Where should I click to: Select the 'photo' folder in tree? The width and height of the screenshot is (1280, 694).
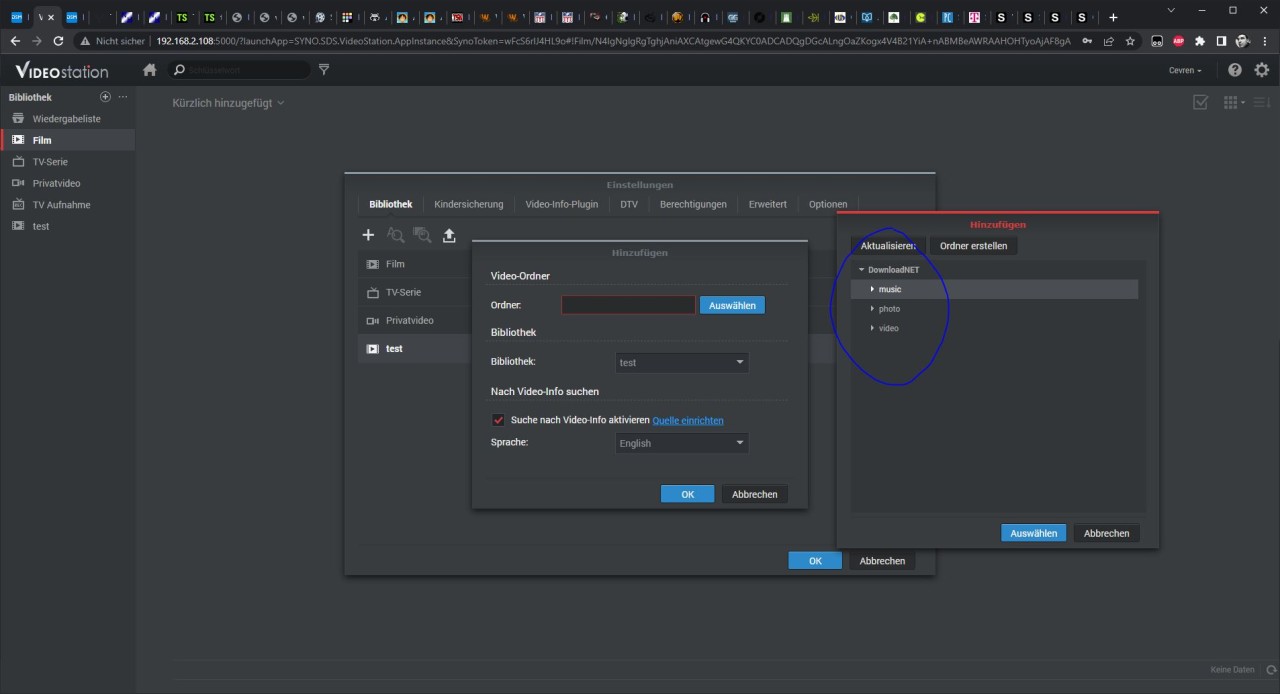click(889, 309)
